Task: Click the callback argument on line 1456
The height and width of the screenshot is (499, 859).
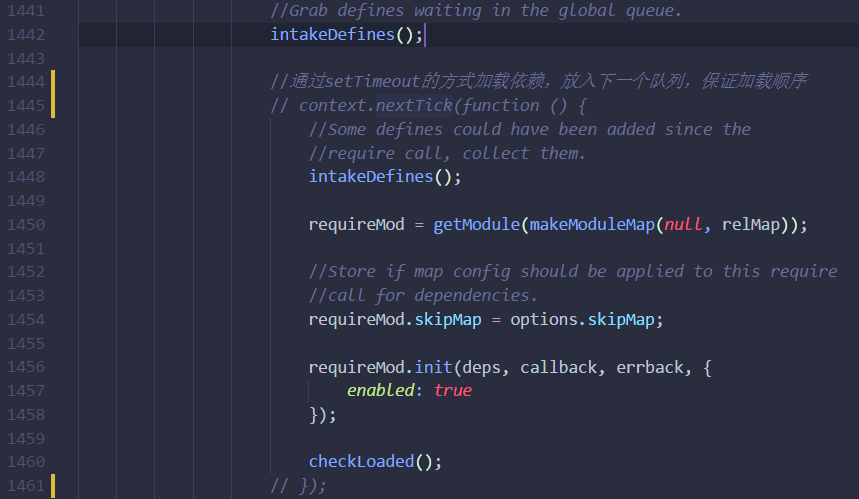Action: tap(558, 367)
